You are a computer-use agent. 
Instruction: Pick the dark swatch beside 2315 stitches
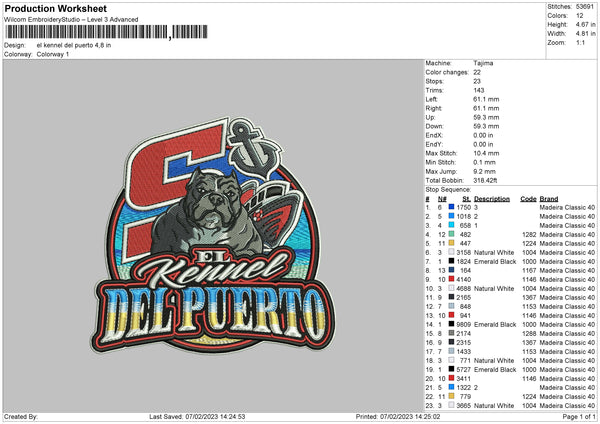pos(452,342)
